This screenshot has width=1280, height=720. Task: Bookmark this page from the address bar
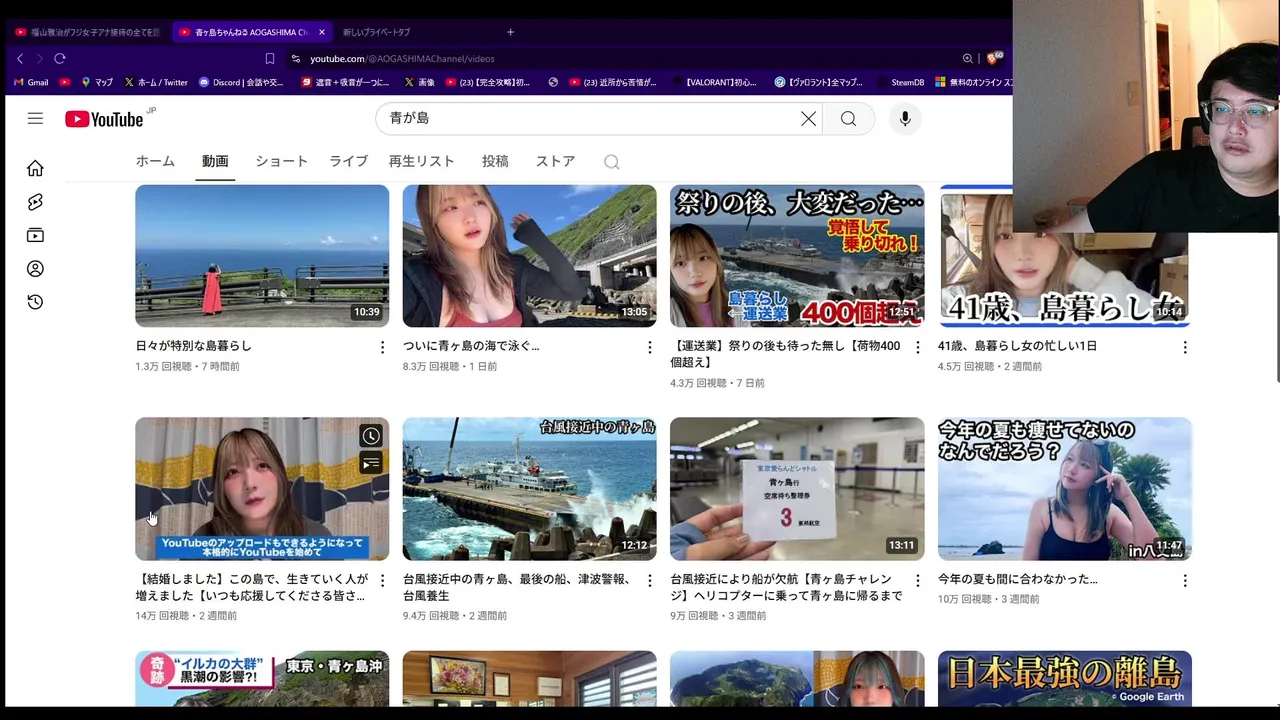[269, 59]
